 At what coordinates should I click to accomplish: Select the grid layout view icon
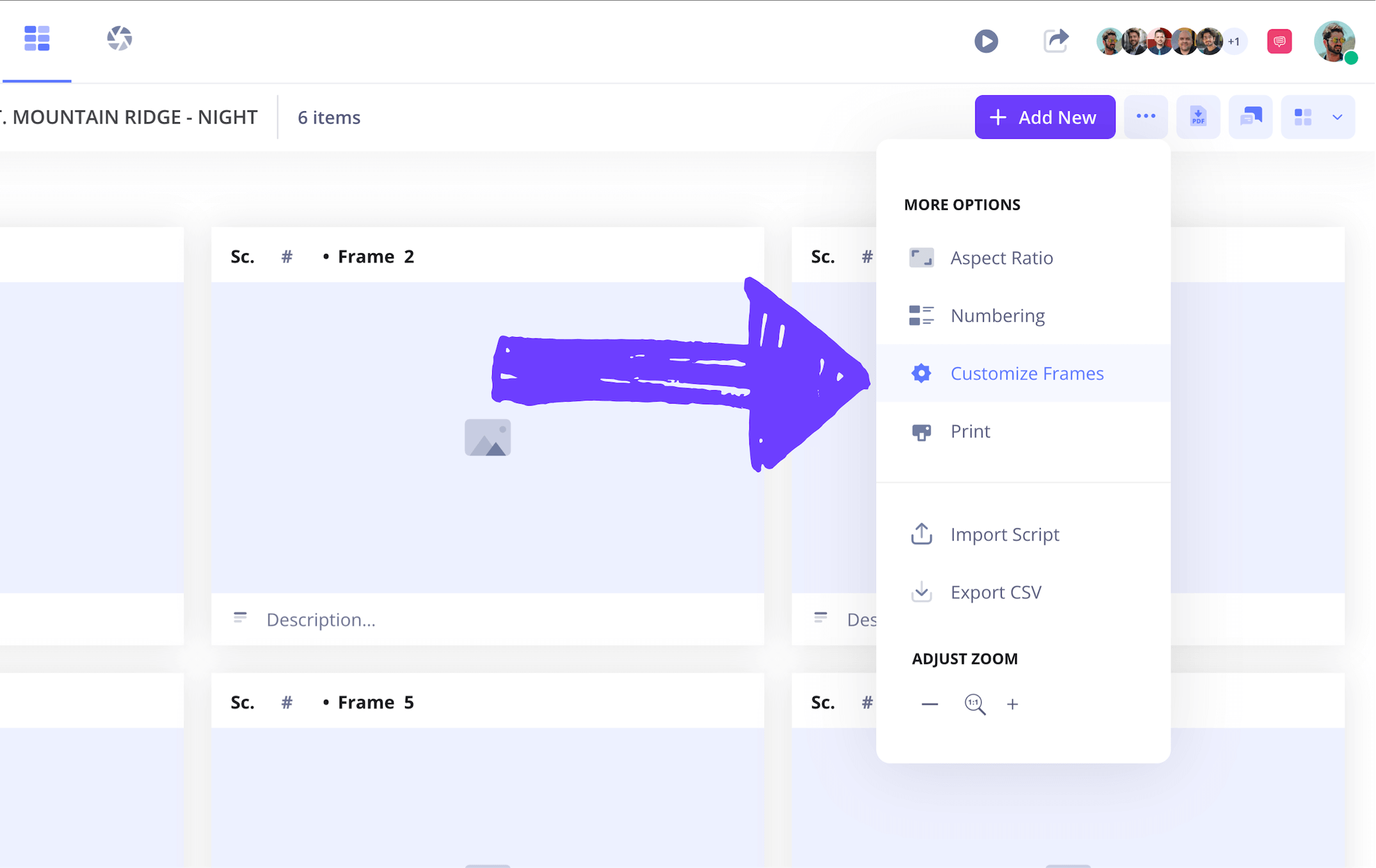click(1302, 117)
